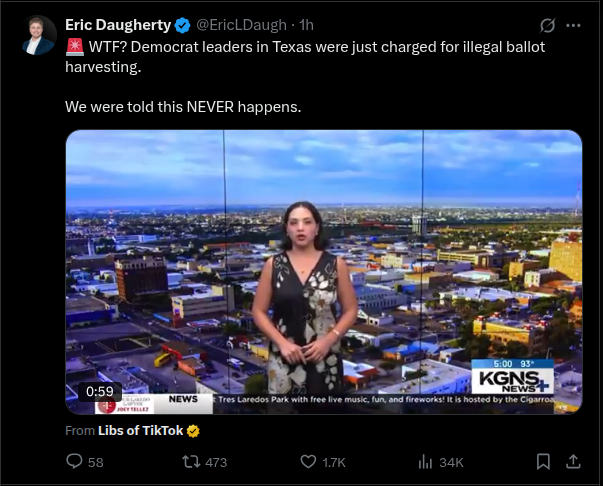The image size is (603, 486).
Task: Click the 473 reposts count
Action: point(216,462)
